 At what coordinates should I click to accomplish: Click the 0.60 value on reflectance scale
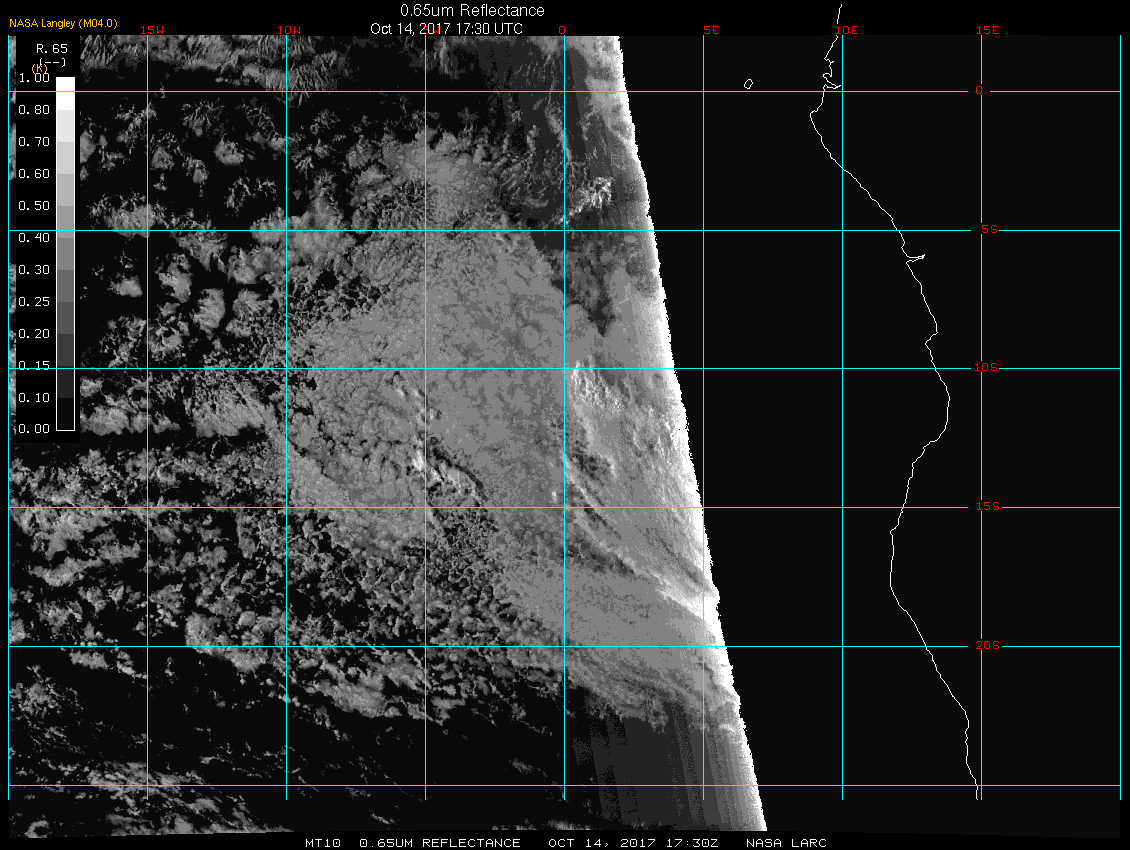click(x=34, y=174)
